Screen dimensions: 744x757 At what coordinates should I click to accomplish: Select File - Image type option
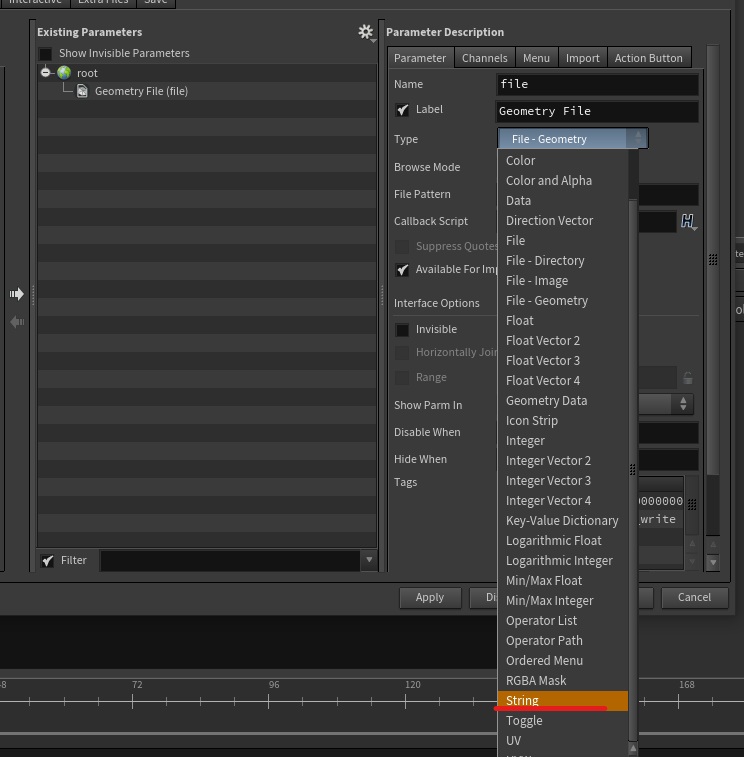563,280
